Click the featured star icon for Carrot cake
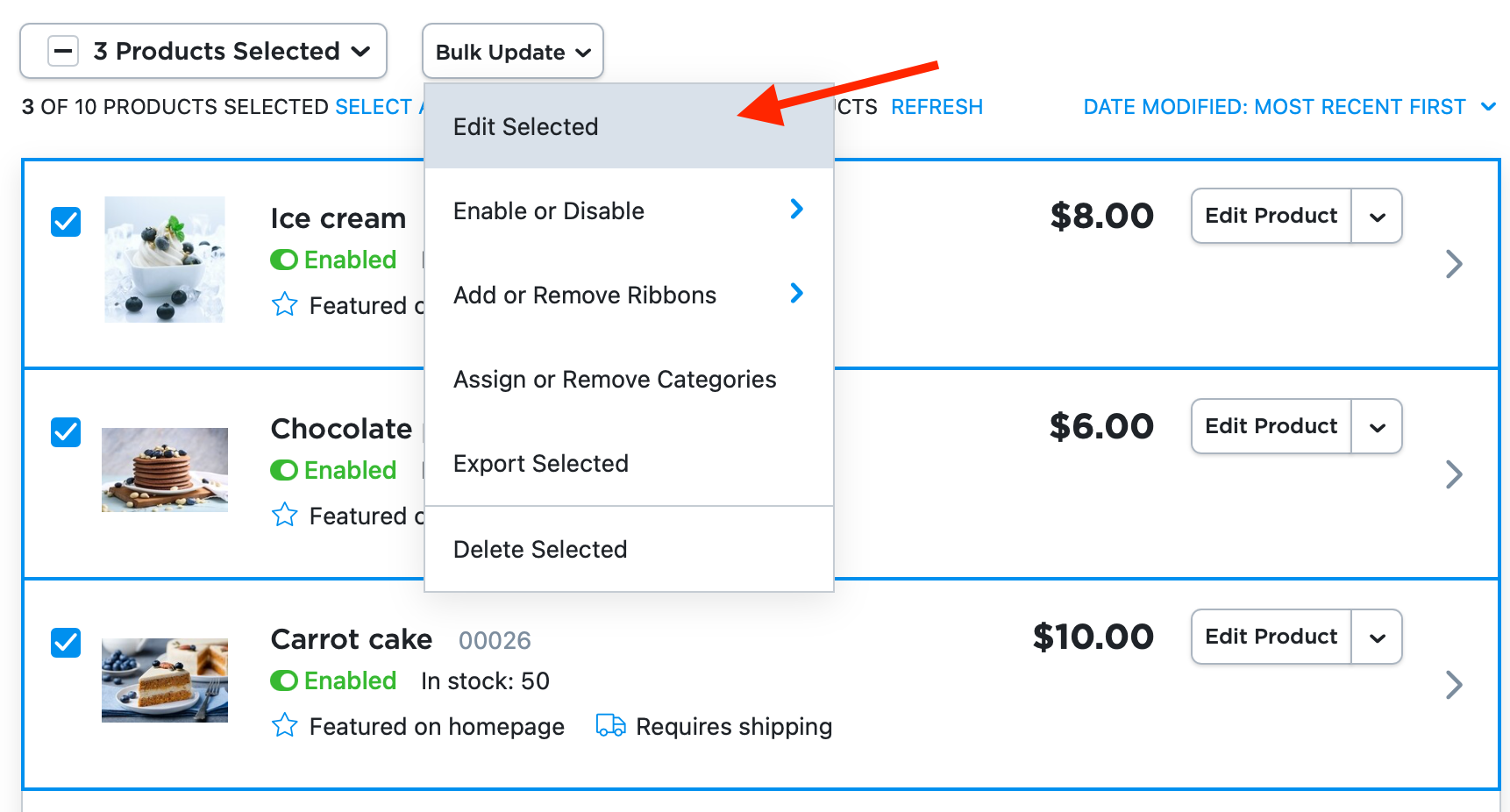 [x=284, y=726]
